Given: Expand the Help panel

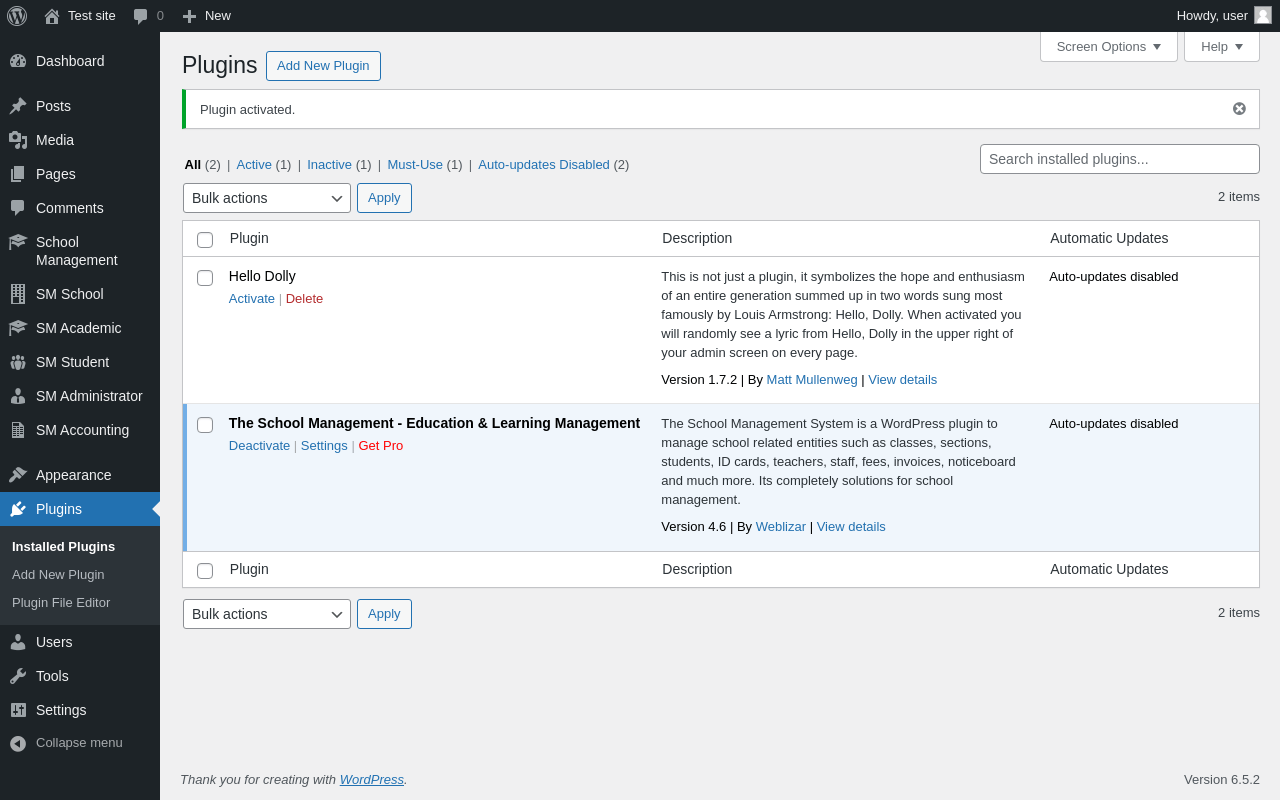Looking at the screenshot, I should pyautogui.click(x=1221, y=46).
